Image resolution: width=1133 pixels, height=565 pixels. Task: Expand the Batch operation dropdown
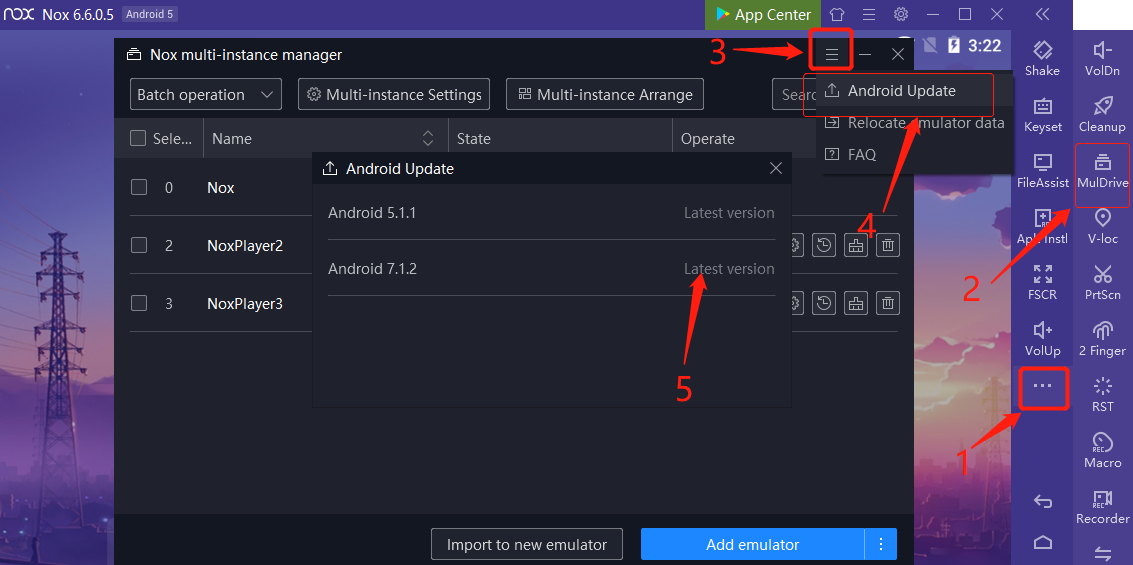[x=206, y=95]
